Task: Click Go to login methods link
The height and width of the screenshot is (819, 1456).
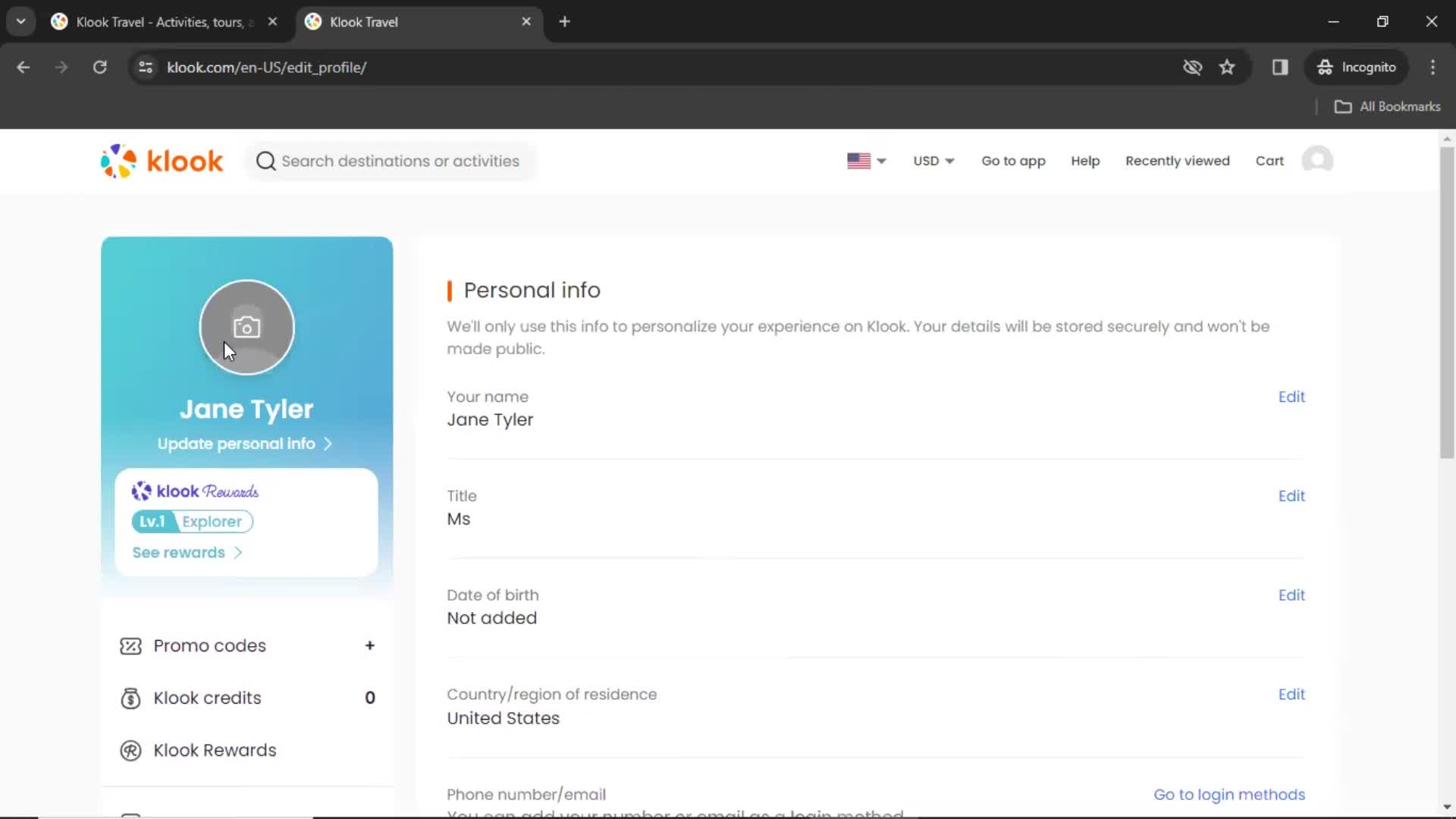Action: [x=1229, y=794]
